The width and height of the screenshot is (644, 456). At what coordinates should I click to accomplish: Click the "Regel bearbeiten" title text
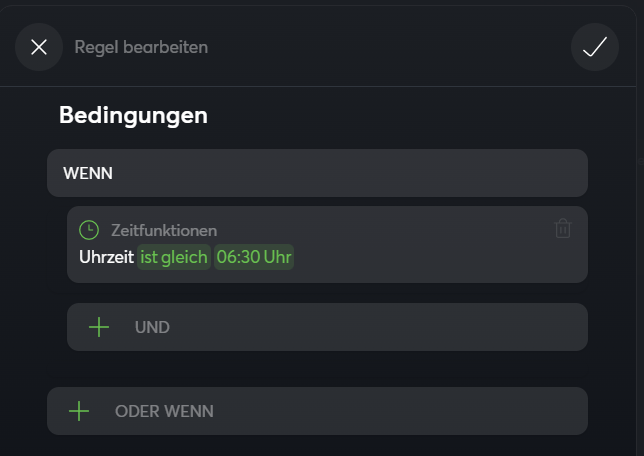(141, 47)
